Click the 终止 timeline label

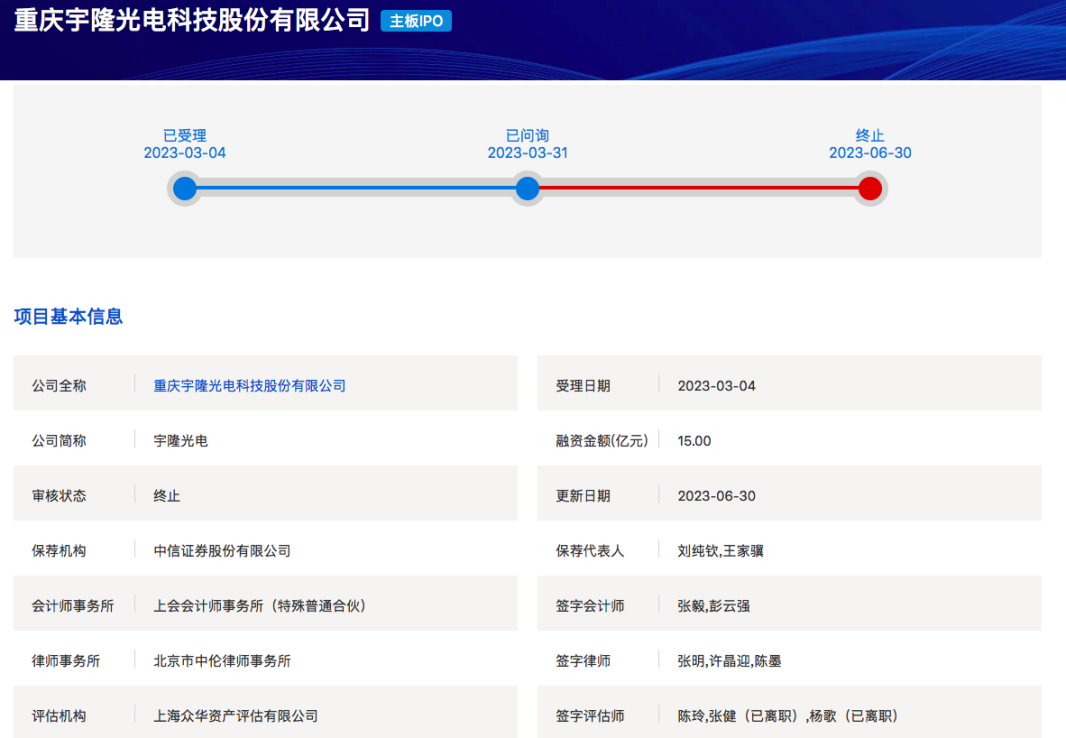870,135
